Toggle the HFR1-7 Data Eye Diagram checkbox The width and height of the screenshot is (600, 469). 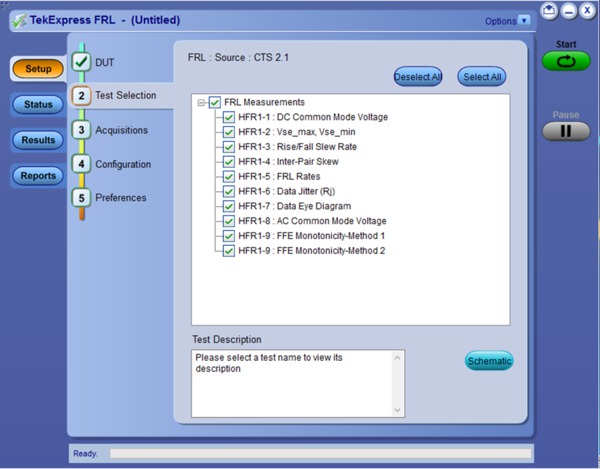coord(229,206)
